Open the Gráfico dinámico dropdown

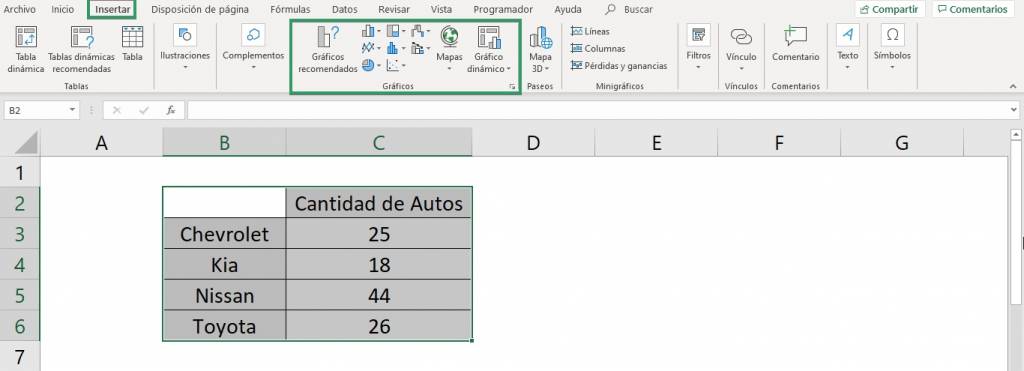[x=489, y=50]
